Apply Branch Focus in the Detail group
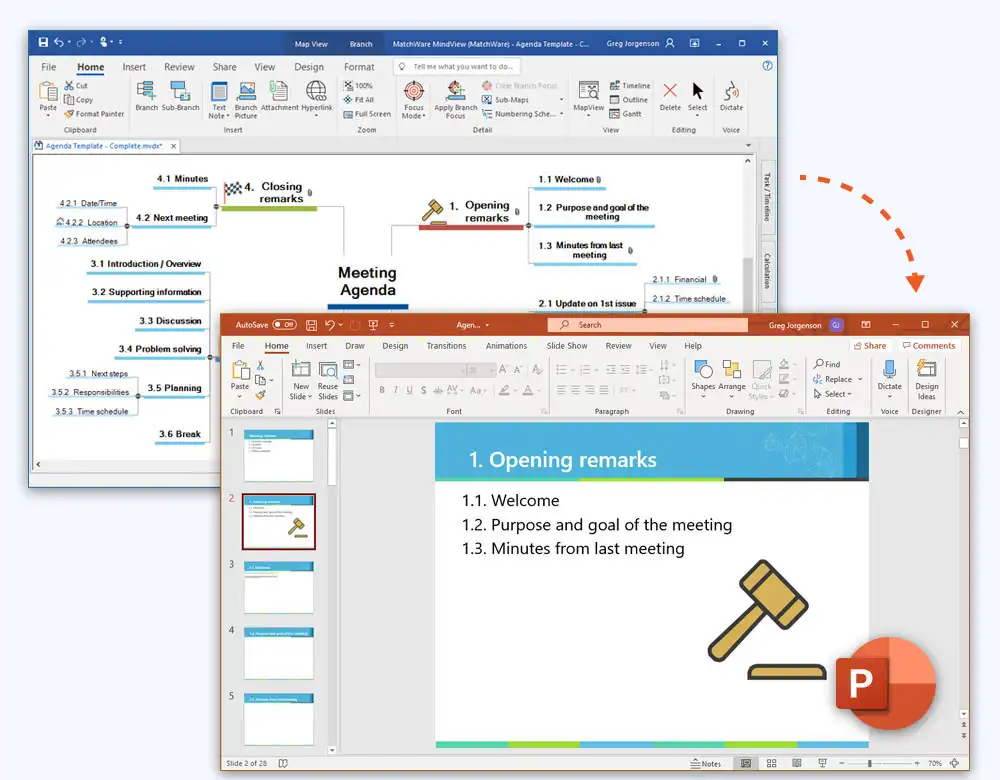This screenshot has height=780, width=1000. point(456,100)
